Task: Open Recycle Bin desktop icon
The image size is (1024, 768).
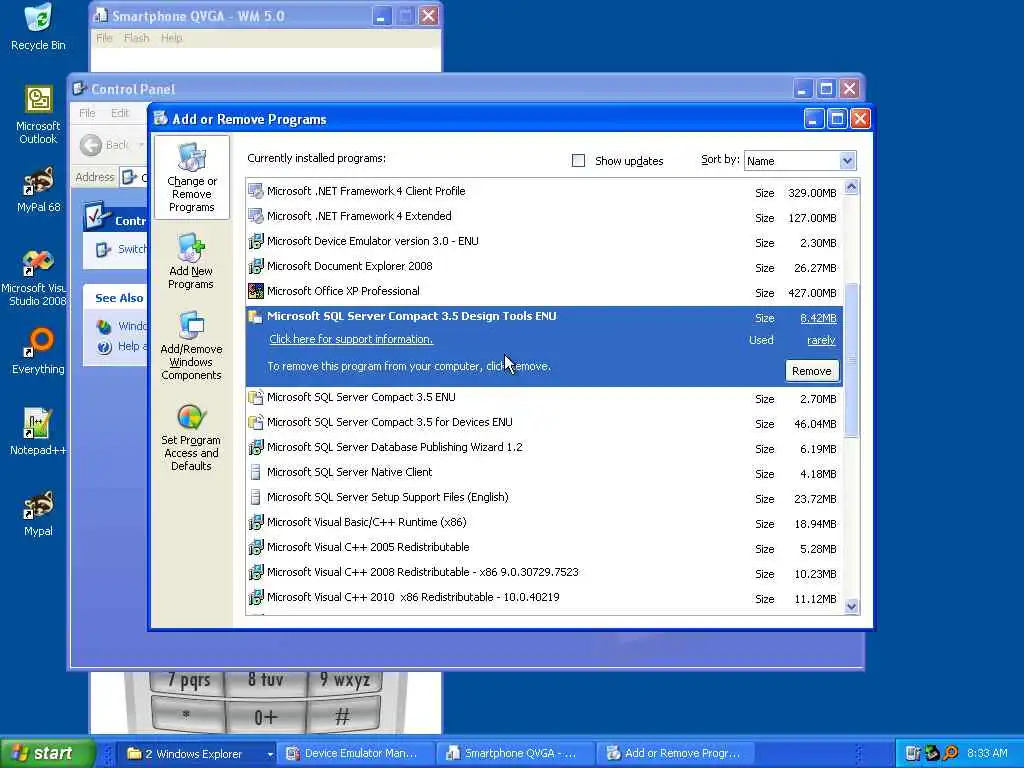Action: click(38, 27)
